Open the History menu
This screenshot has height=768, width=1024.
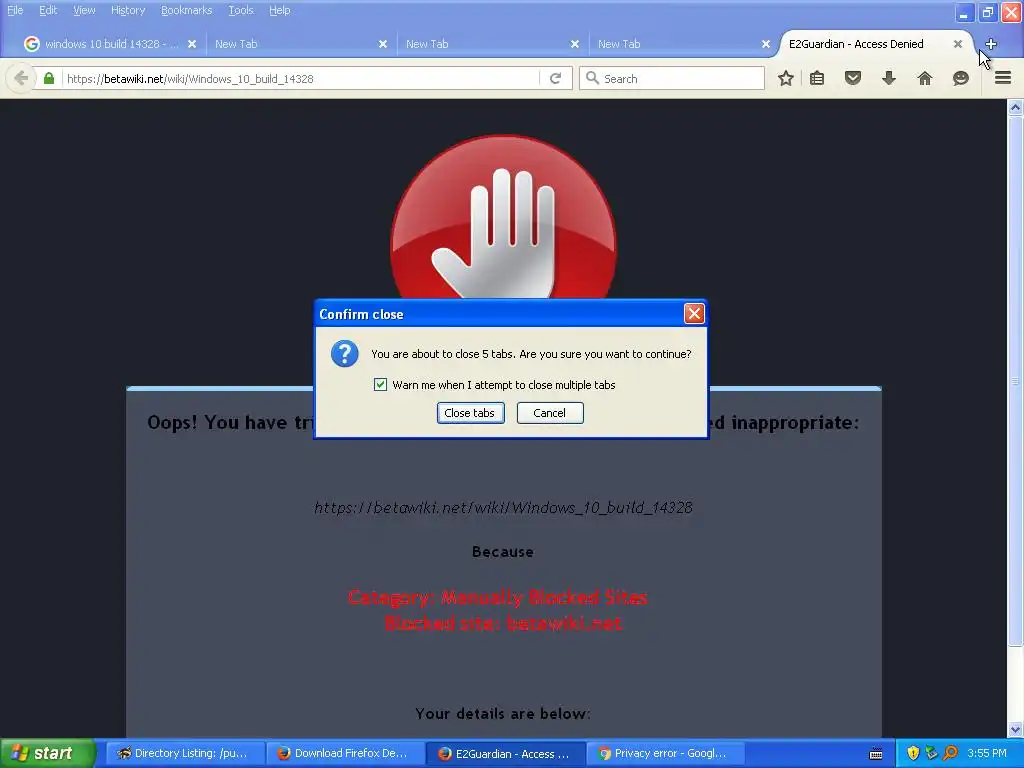[128, 10]
